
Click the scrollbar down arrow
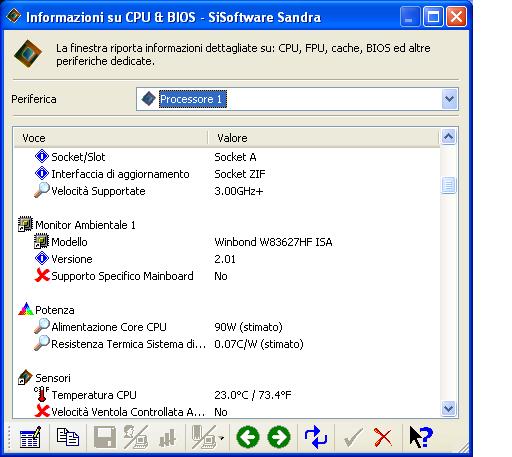pyautogui.click(x=449, y=408)
